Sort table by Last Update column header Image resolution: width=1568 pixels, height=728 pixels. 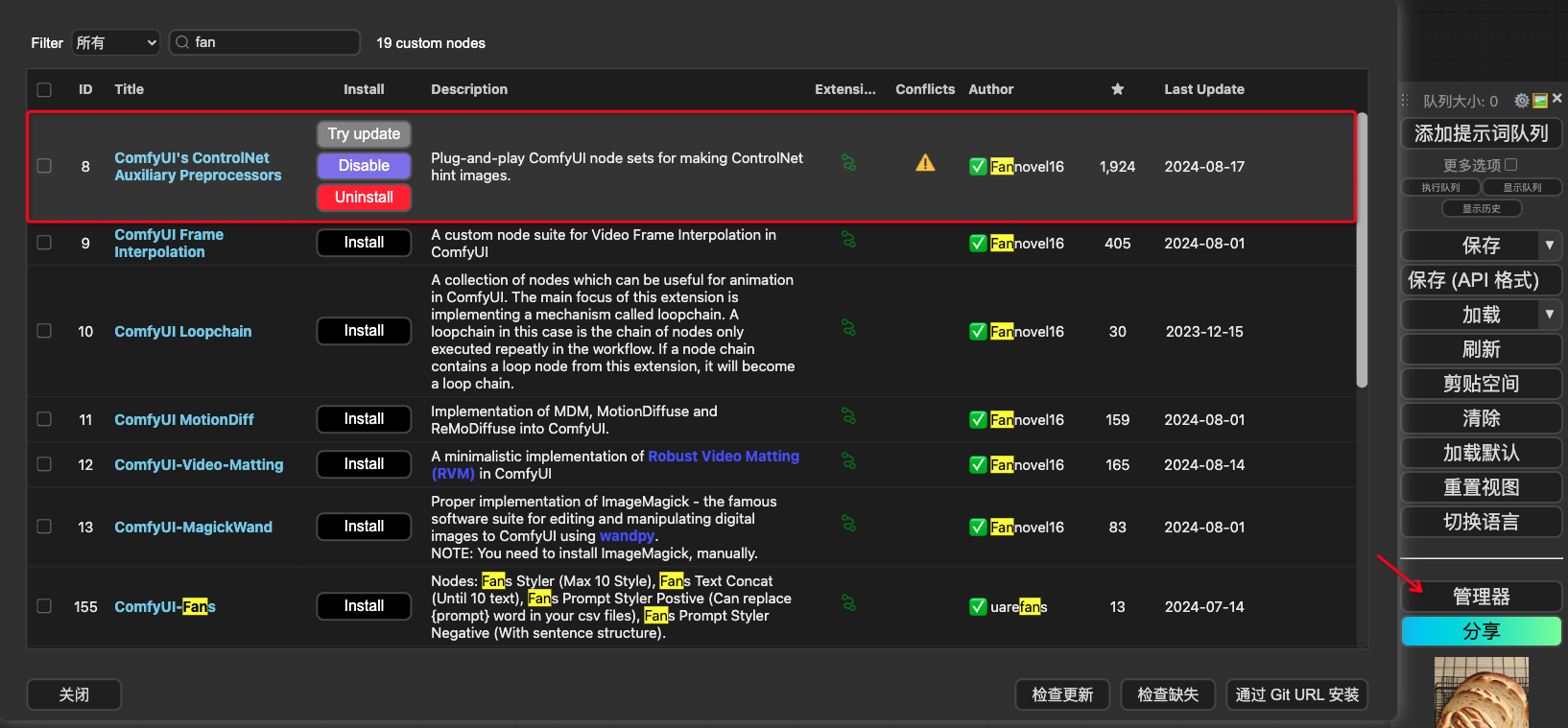pos(1204,89)
